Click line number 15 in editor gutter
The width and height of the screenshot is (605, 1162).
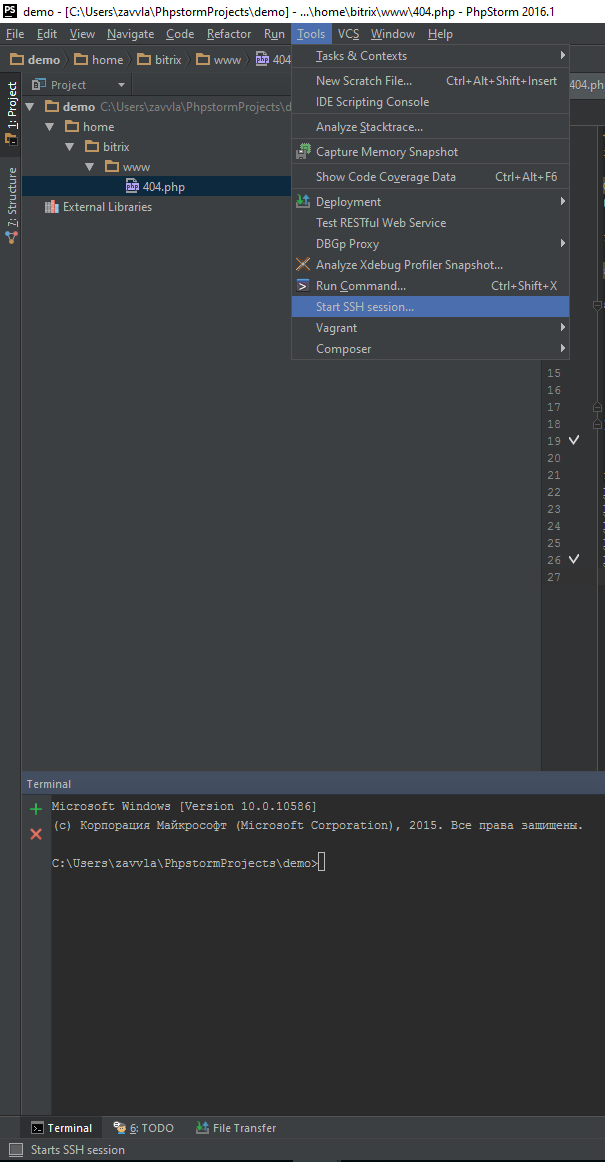(554, 373)
